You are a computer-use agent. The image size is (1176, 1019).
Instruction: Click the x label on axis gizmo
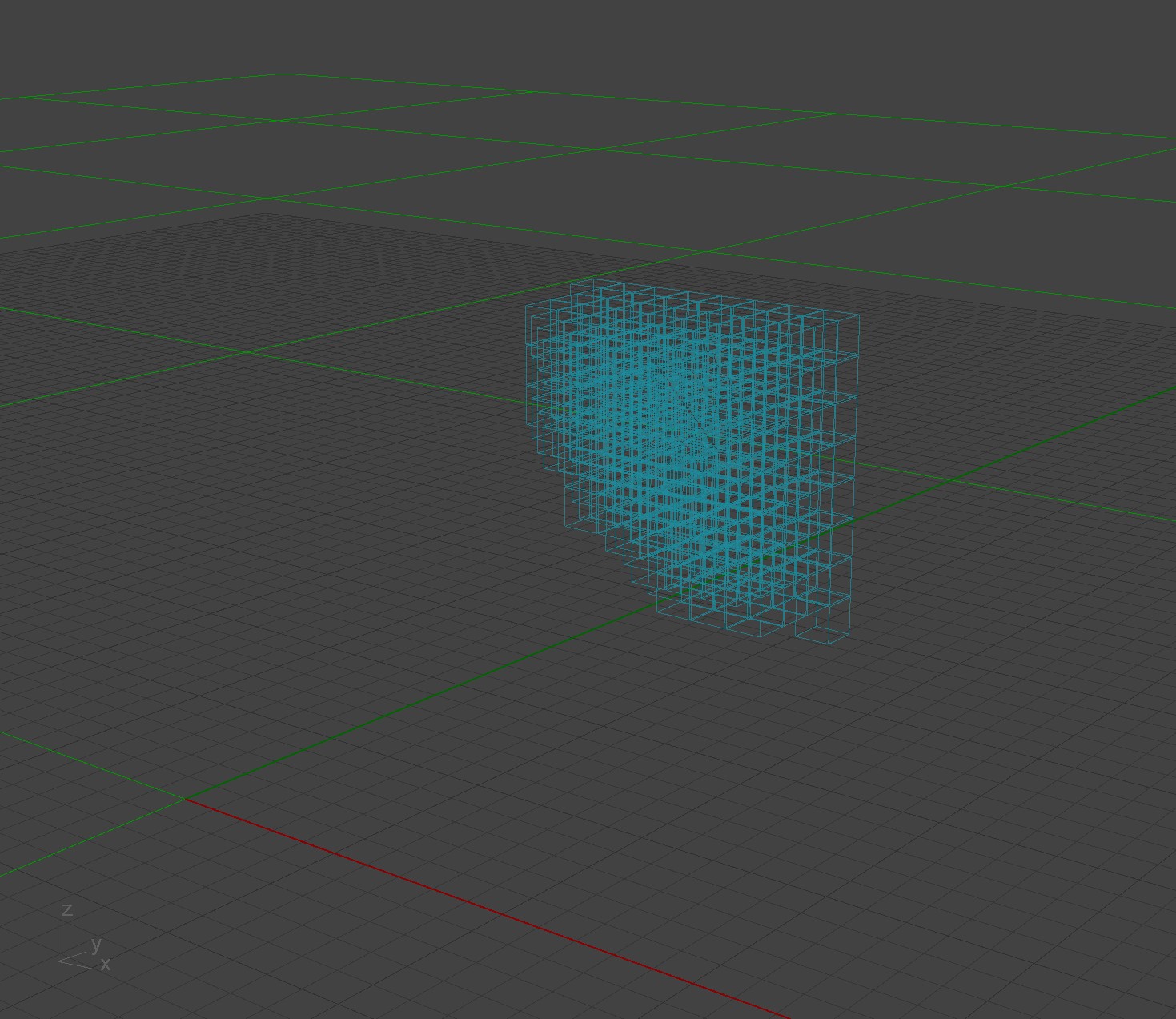pos(106,965)
